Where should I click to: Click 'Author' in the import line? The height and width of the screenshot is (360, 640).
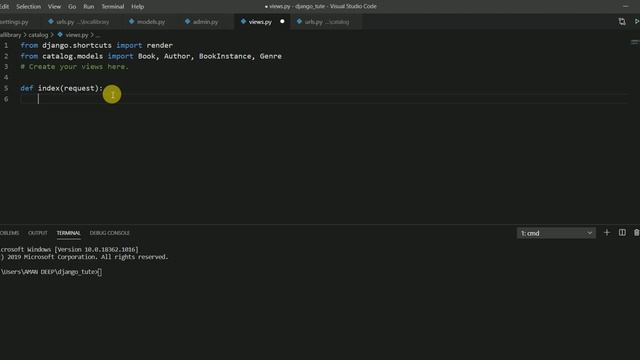coord(177,56)
